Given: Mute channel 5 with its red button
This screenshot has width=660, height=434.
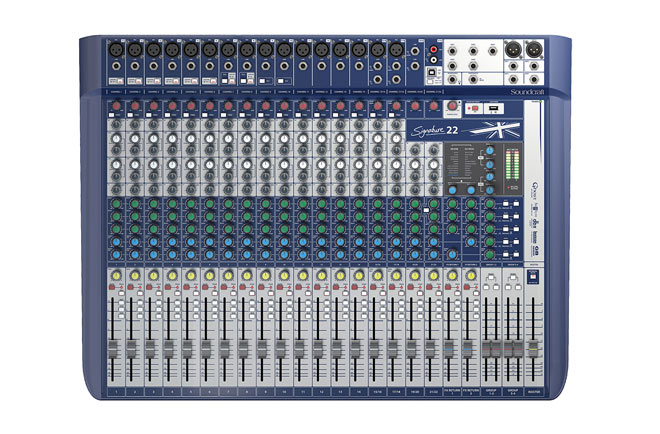Looking at the screenshot, I should tap(187, 287).
